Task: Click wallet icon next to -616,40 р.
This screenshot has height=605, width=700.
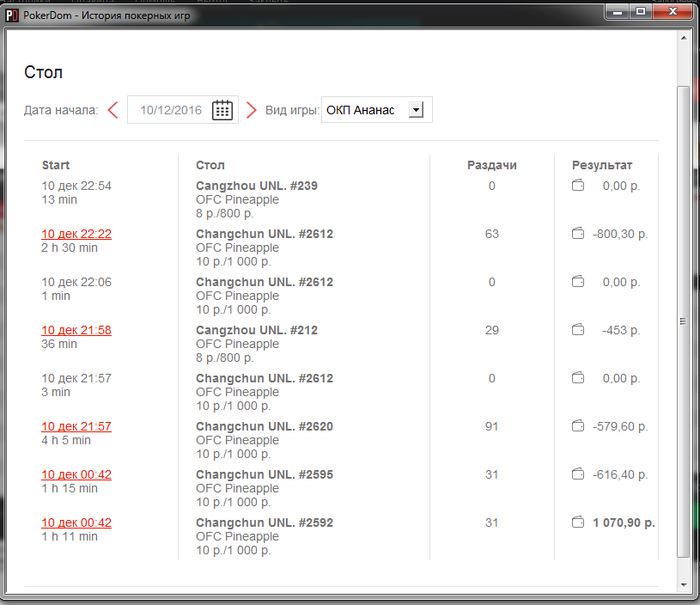Action: click(578, 474)
